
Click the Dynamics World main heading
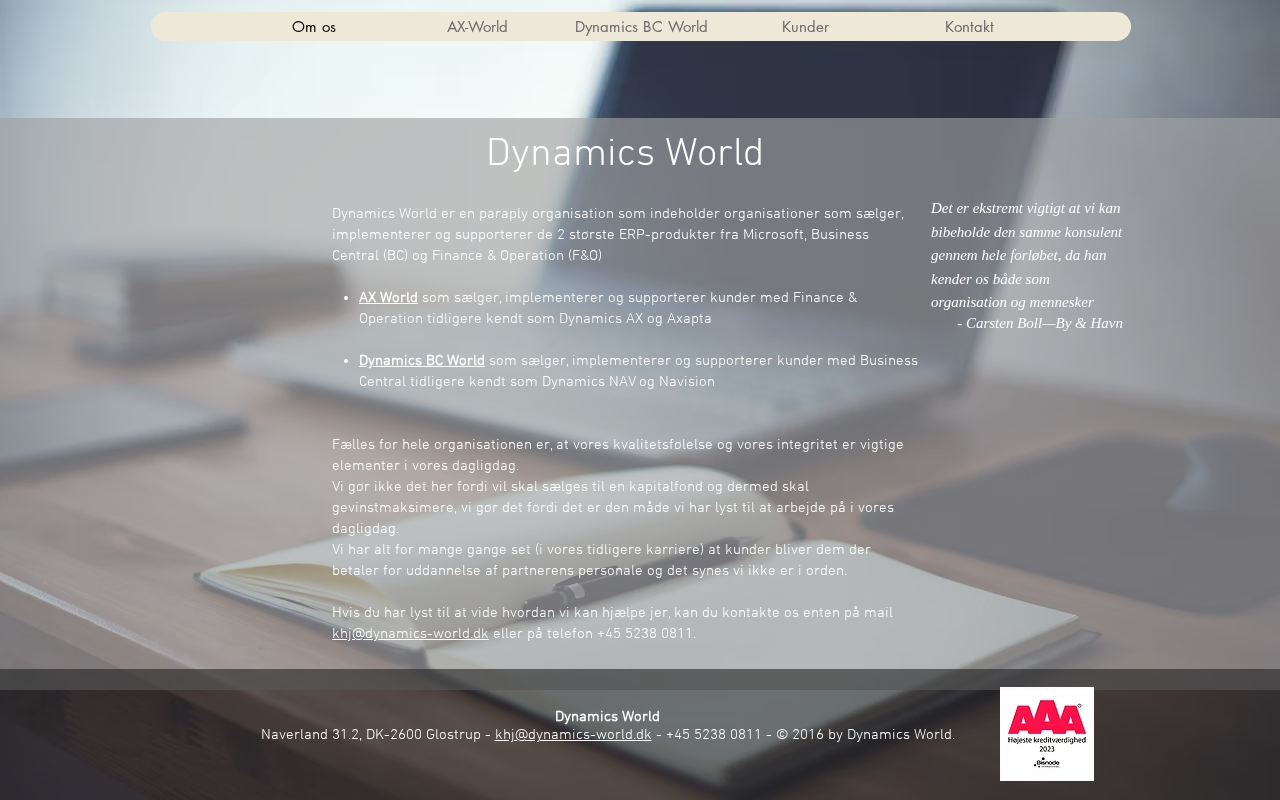click(624, 155)
